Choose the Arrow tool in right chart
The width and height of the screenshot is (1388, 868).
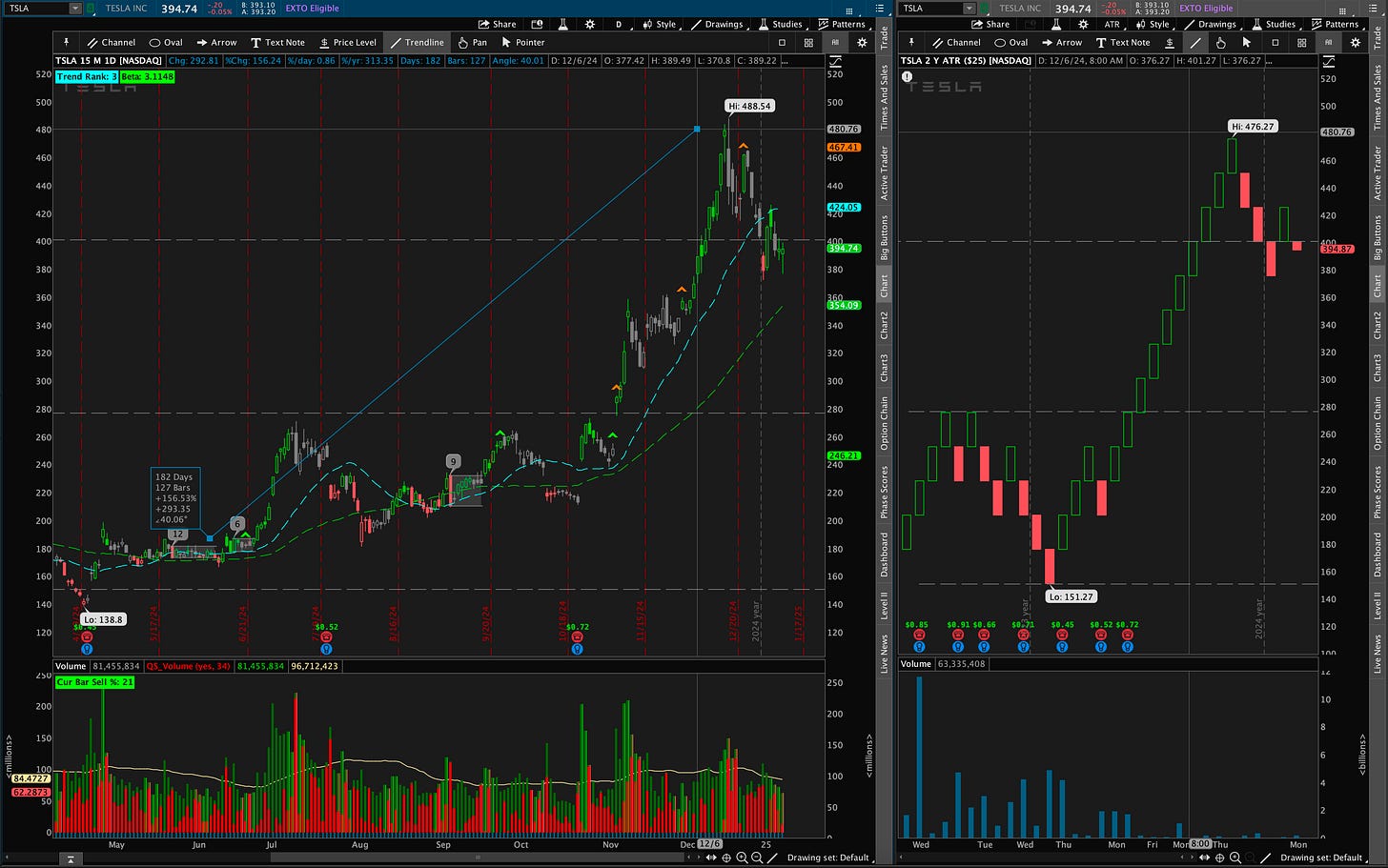(1062, 42)
